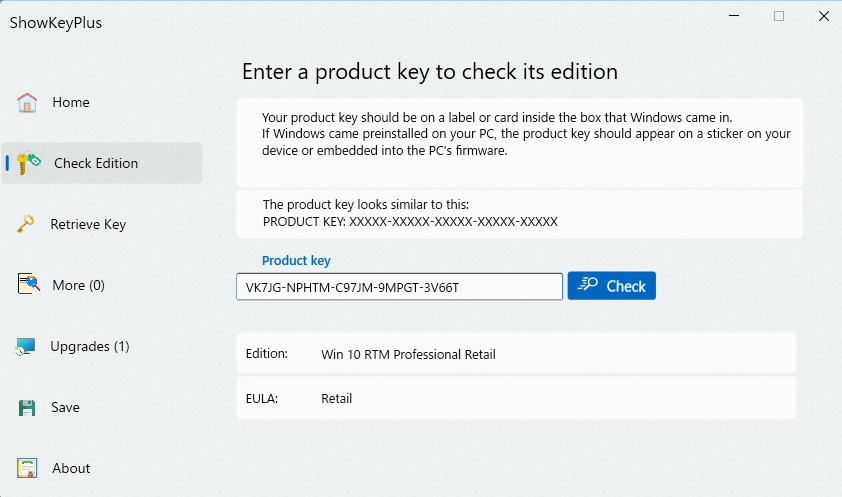The height and width of the screenshot is (497, 842).
Task: Click the Retrieve Key golden key icon
Action: (x=27, y=224)
